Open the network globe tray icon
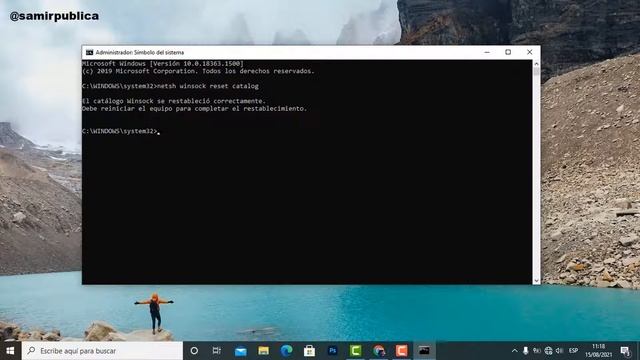Image resolution: width=640 pixels, height=360 pixels. pos(548,351)
